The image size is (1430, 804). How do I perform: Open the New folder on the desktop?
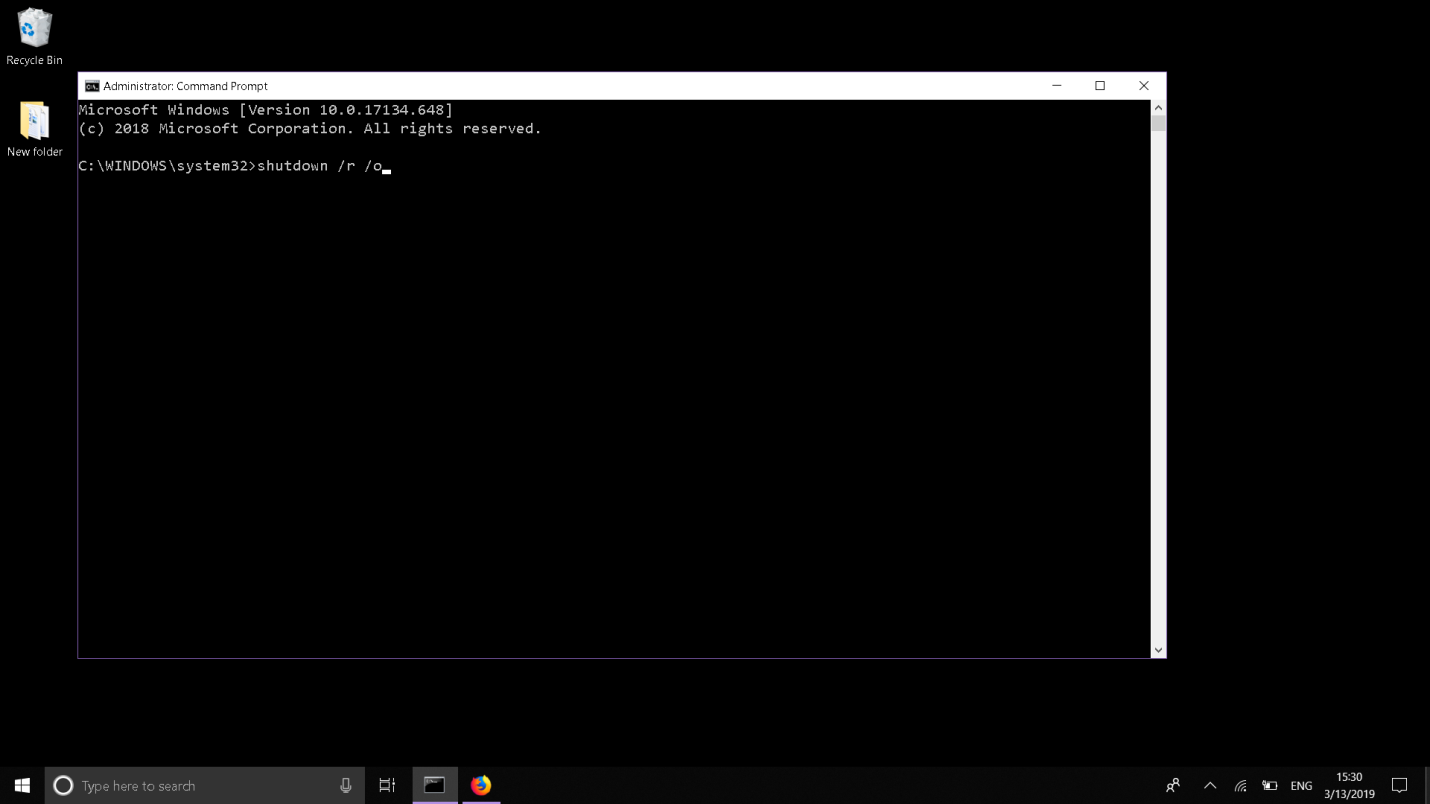34,122
